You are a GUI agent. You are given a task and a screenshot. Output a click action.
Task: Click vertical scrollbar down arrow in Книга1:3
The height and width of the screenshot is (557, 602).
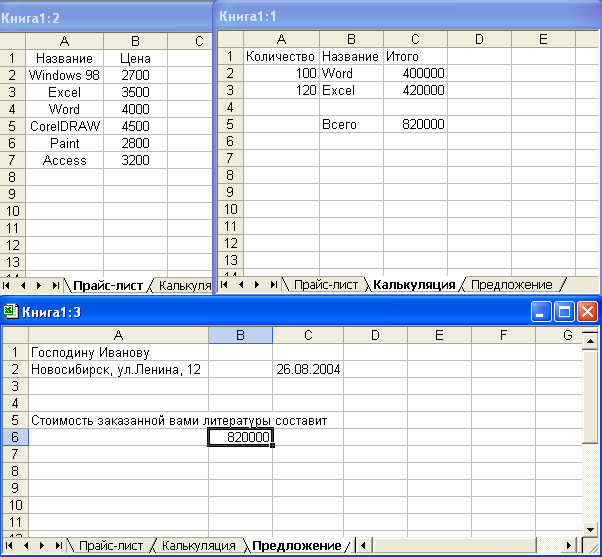pyautogui.click(x=590, y=530)
